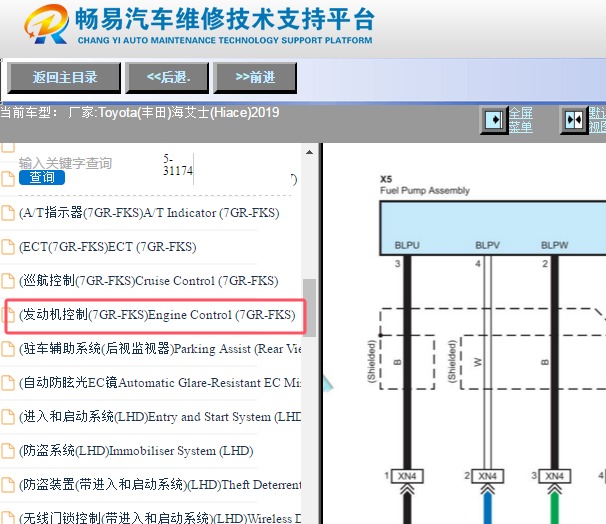Click the X5 Fuel Pump Assembly label
This screenshot has height=524, width=606.
point(425,185)
